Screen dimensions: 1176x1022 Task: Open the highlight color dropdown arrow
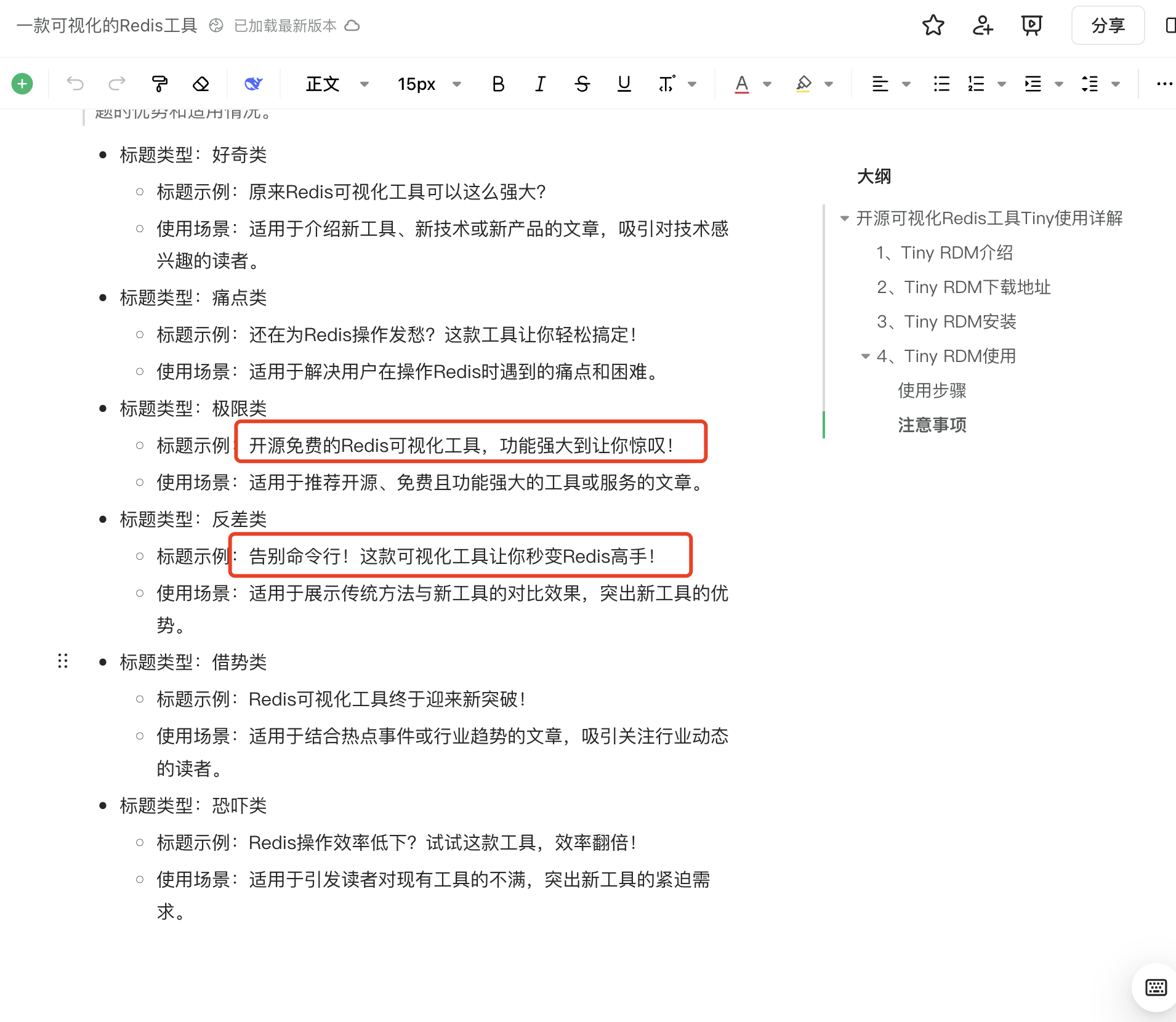tap(829, 84)
